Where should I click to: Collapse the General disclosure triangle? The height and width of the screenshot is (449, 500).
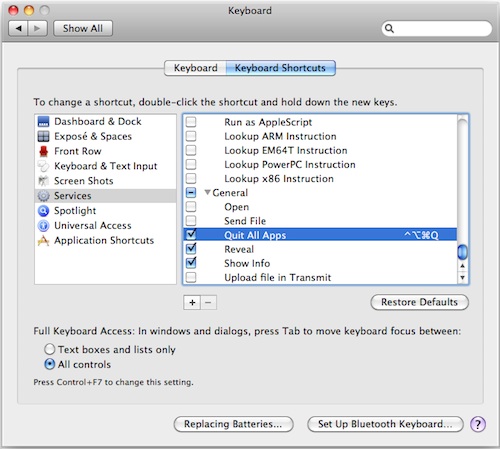click(207, 192)
